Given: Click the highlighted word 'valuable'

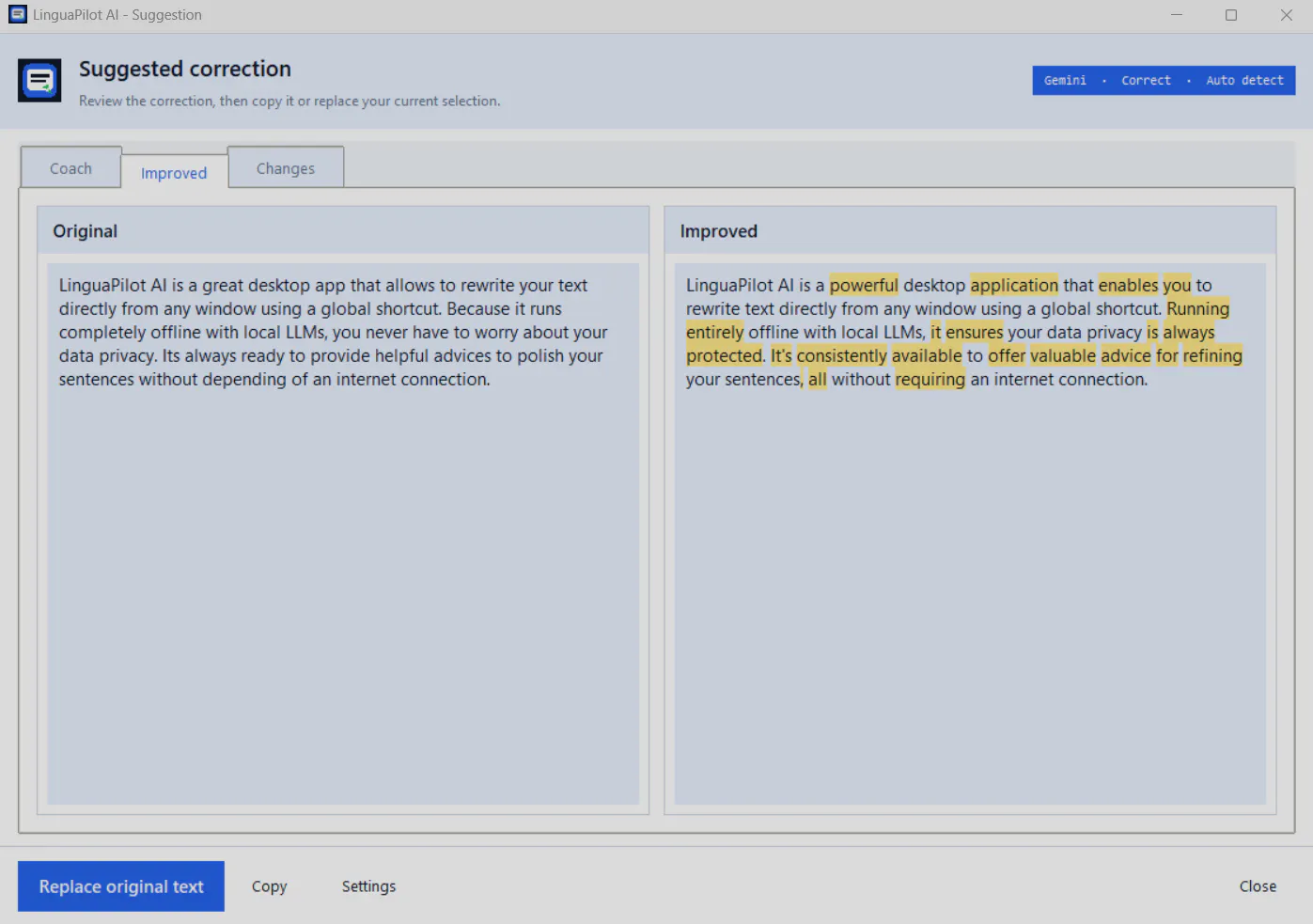Looking at the screenshot, I should coord(1063,355).
